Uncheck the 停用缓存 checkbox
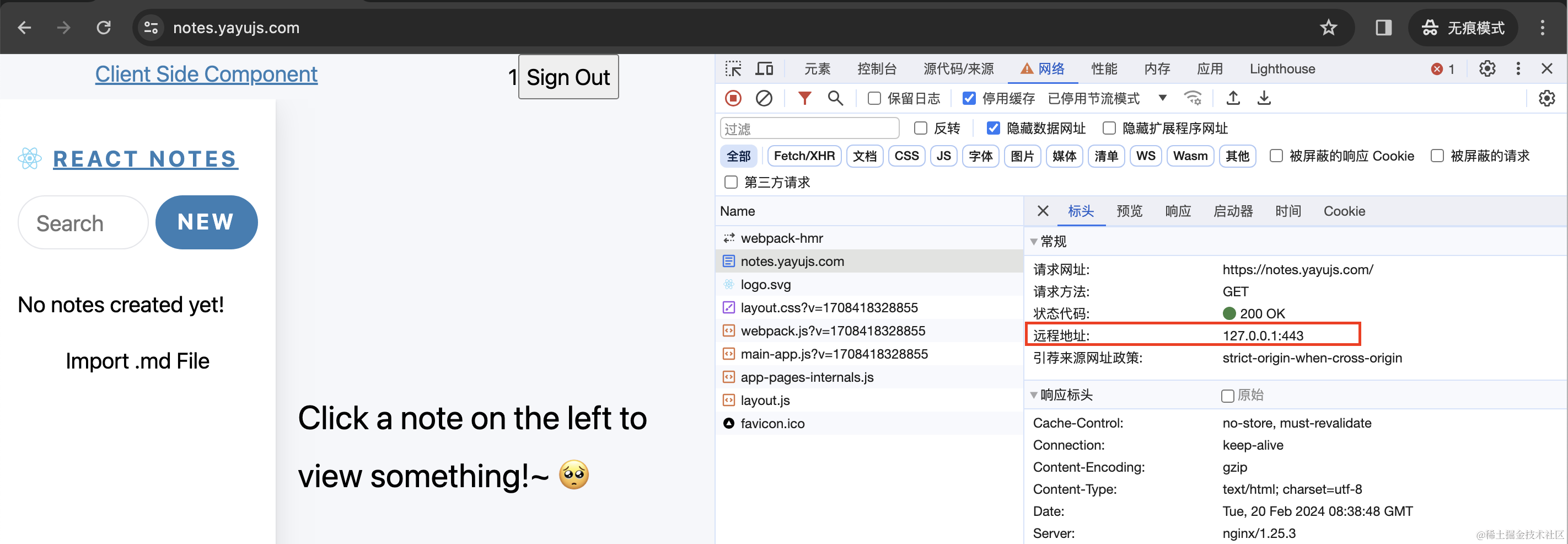Screen dimensions: 1568x544 969,98
